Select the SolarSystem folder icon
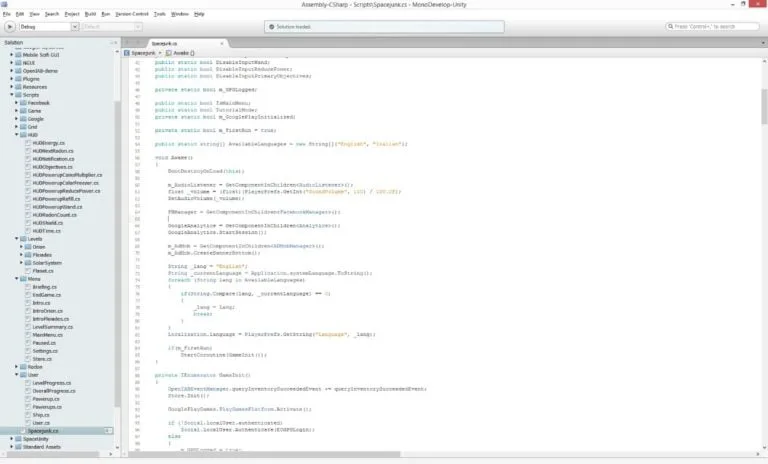Screen dimensions: 768x464 28,263
